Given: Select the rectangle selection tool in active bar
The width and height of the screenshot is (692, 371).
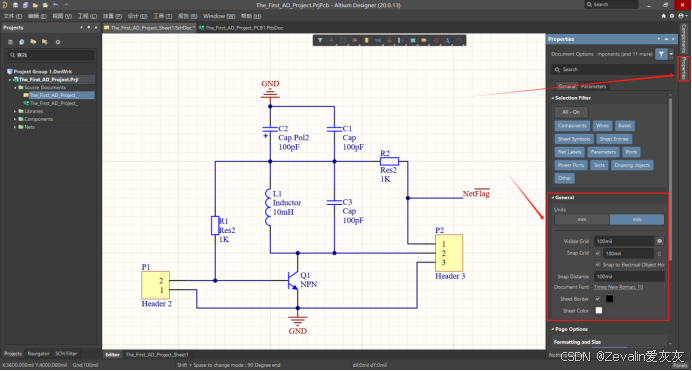Looking at the screenshot, I should pos(343,40).
